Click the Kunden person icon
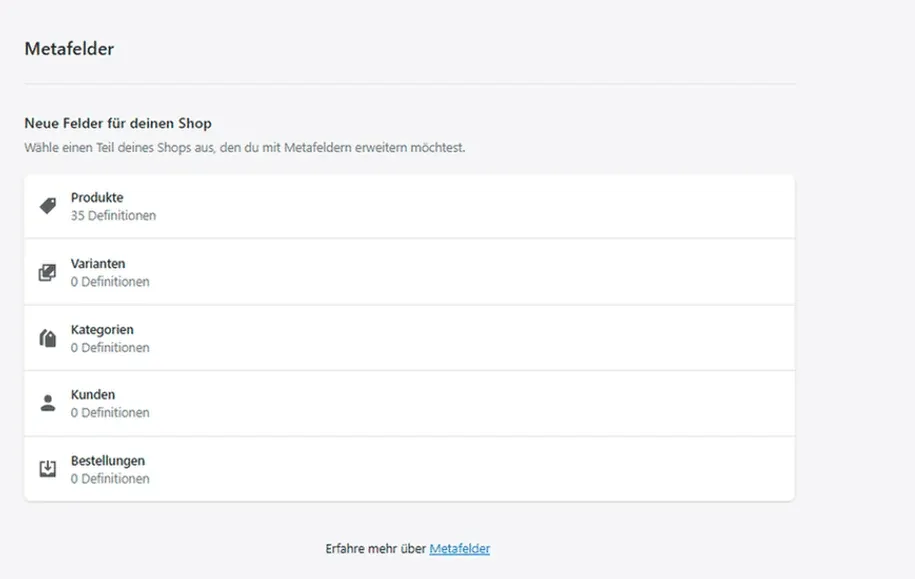Image resolution: width=915 pixels, height=579 pixels. (47, 403)
